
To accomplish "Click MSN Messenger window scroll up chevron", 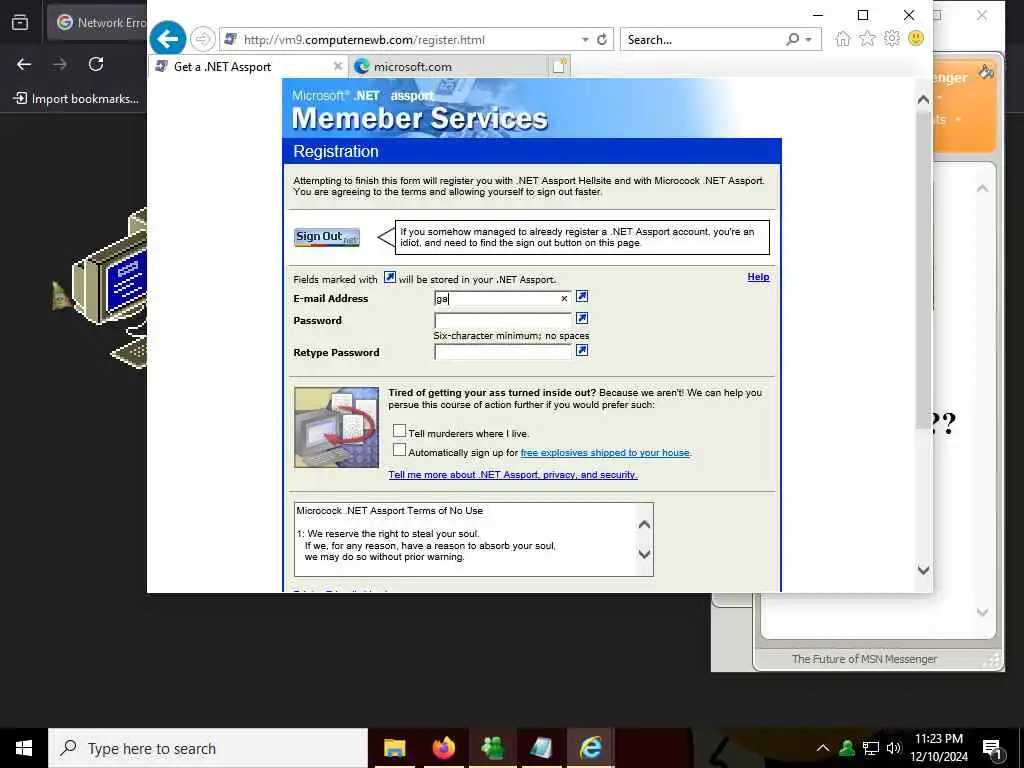I will coord(982,189).
